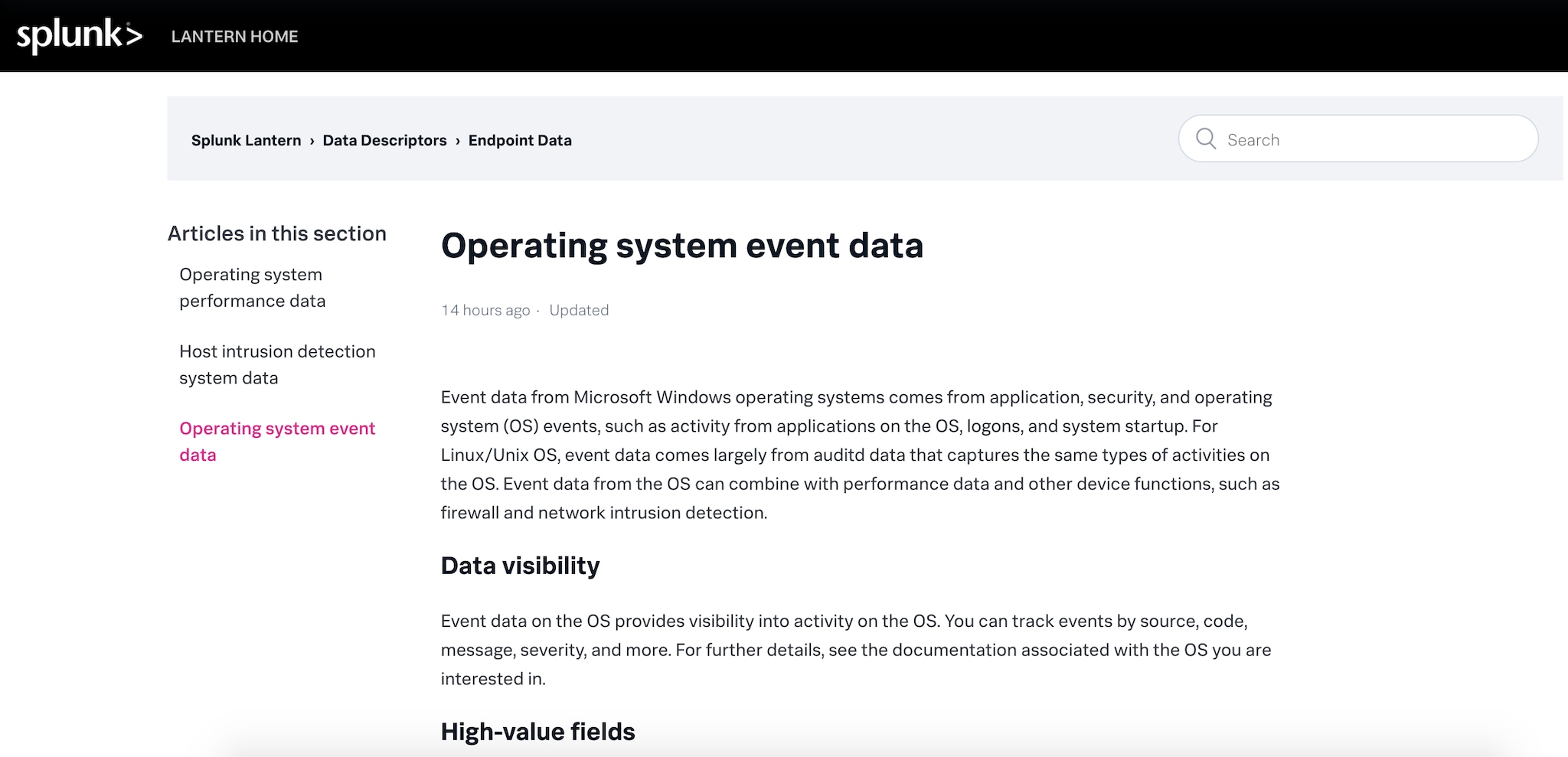Go to Splunk Lantern breadcrumb
This screenshot has width=1568, height=757.
246,140
